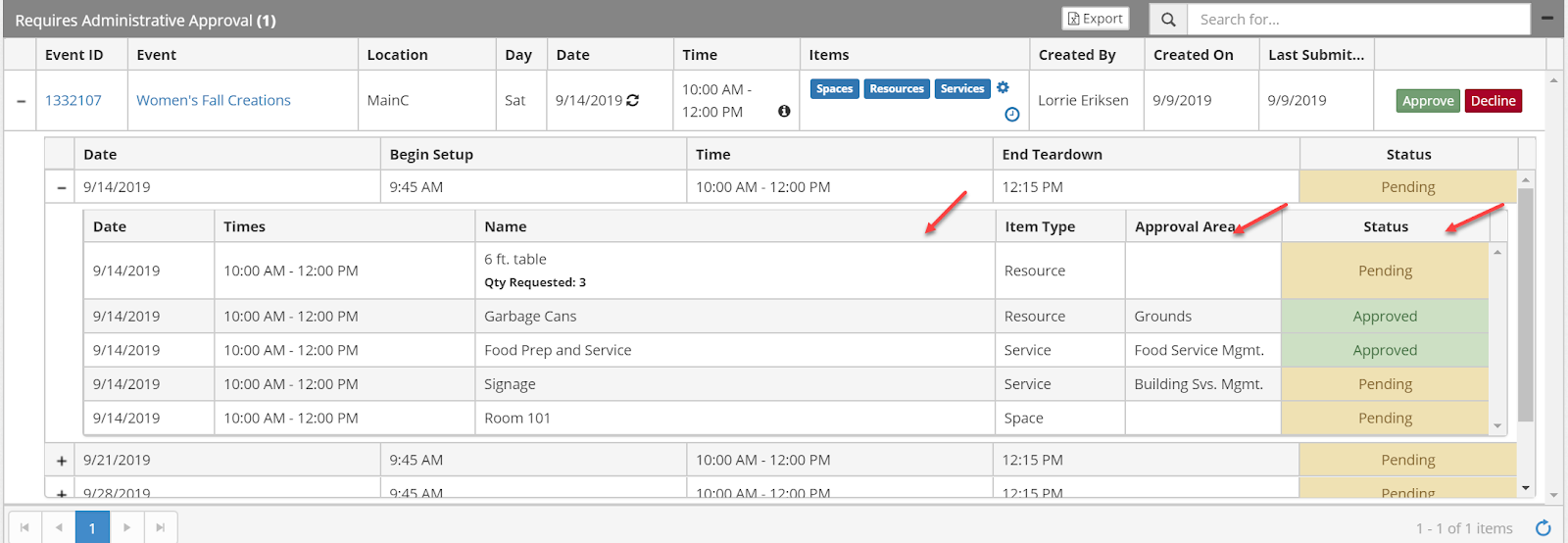This screenshot has height=543, width=1568.
Task: Decline the event request
Action: coord(1493,101)
